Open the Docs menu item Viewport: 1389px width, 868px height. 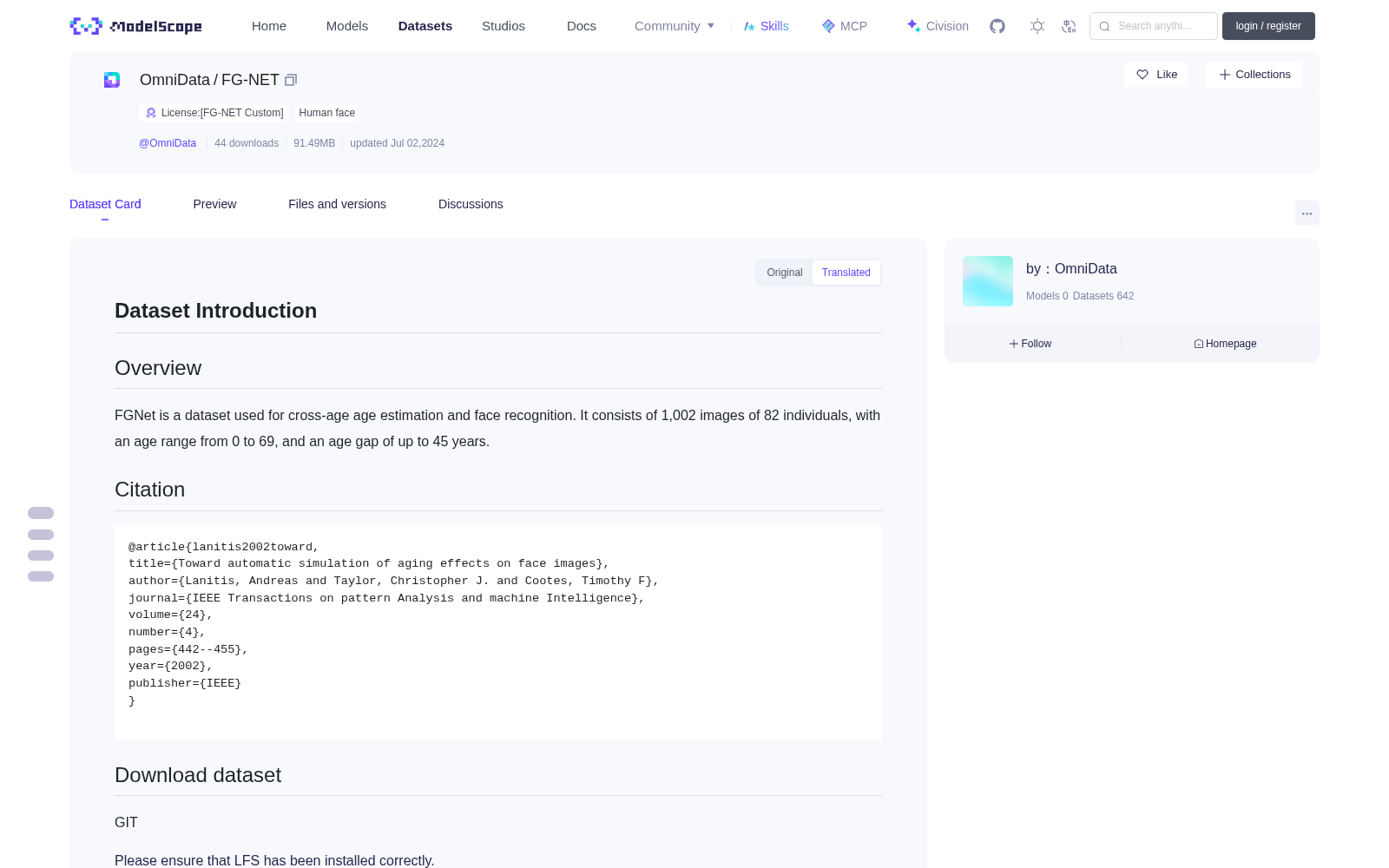(582, 26)
